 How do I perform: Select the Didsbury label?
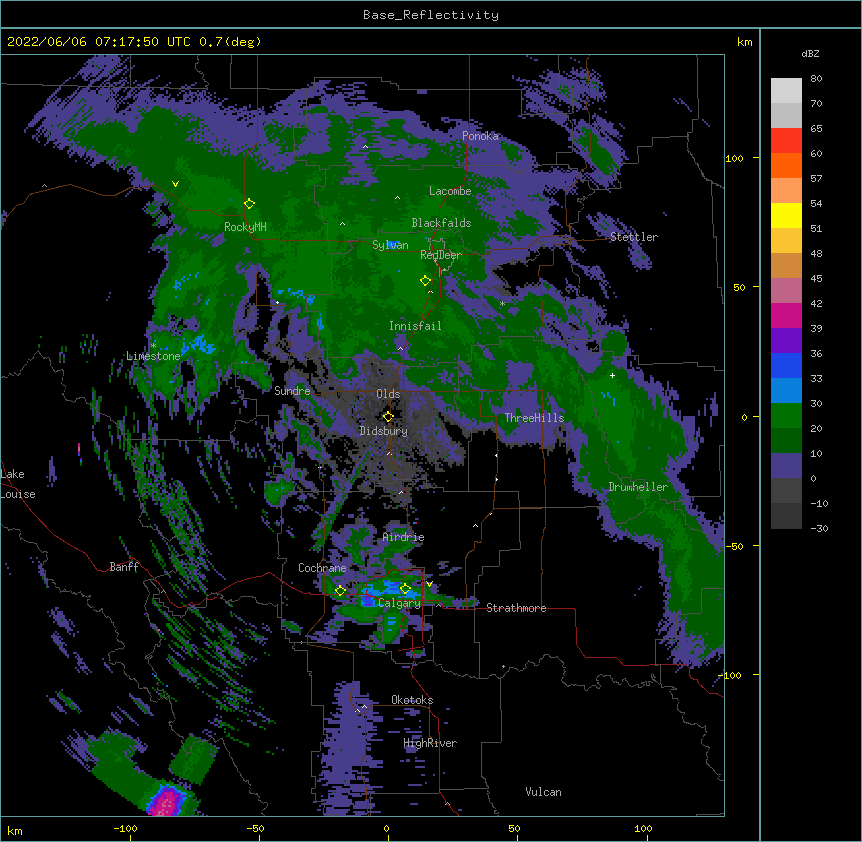[x=384, y=431]
